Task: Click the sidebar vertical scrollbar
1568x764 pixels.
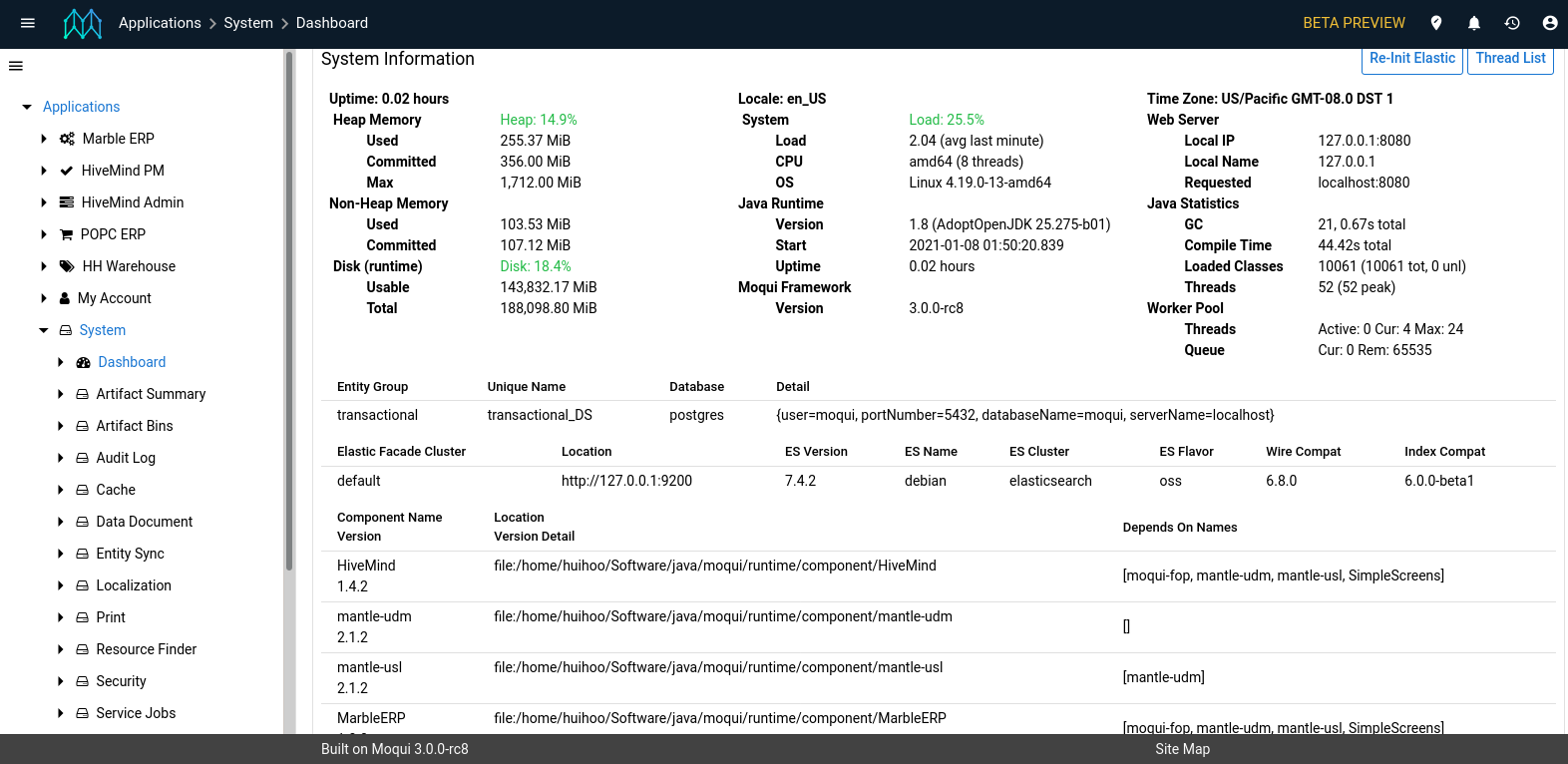Action: [x=289, y=309]
